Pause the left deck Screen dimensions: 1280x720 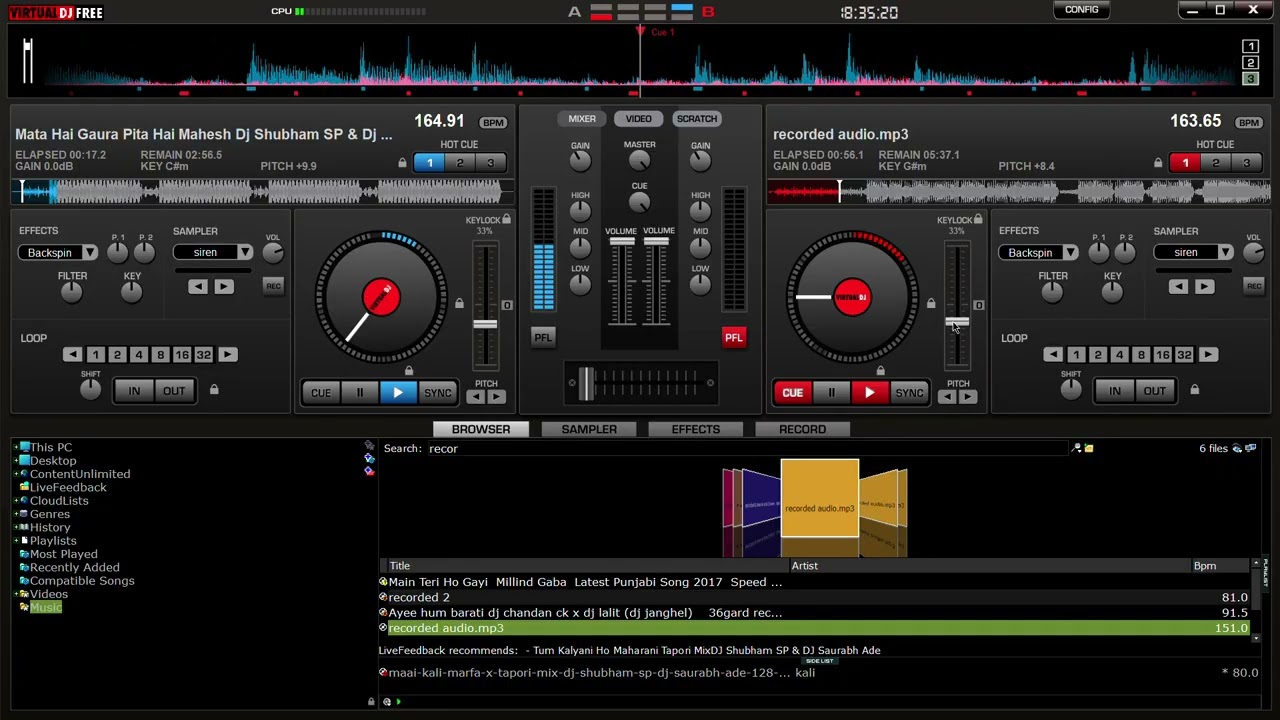pyautogui.click(x=360, y=393)
